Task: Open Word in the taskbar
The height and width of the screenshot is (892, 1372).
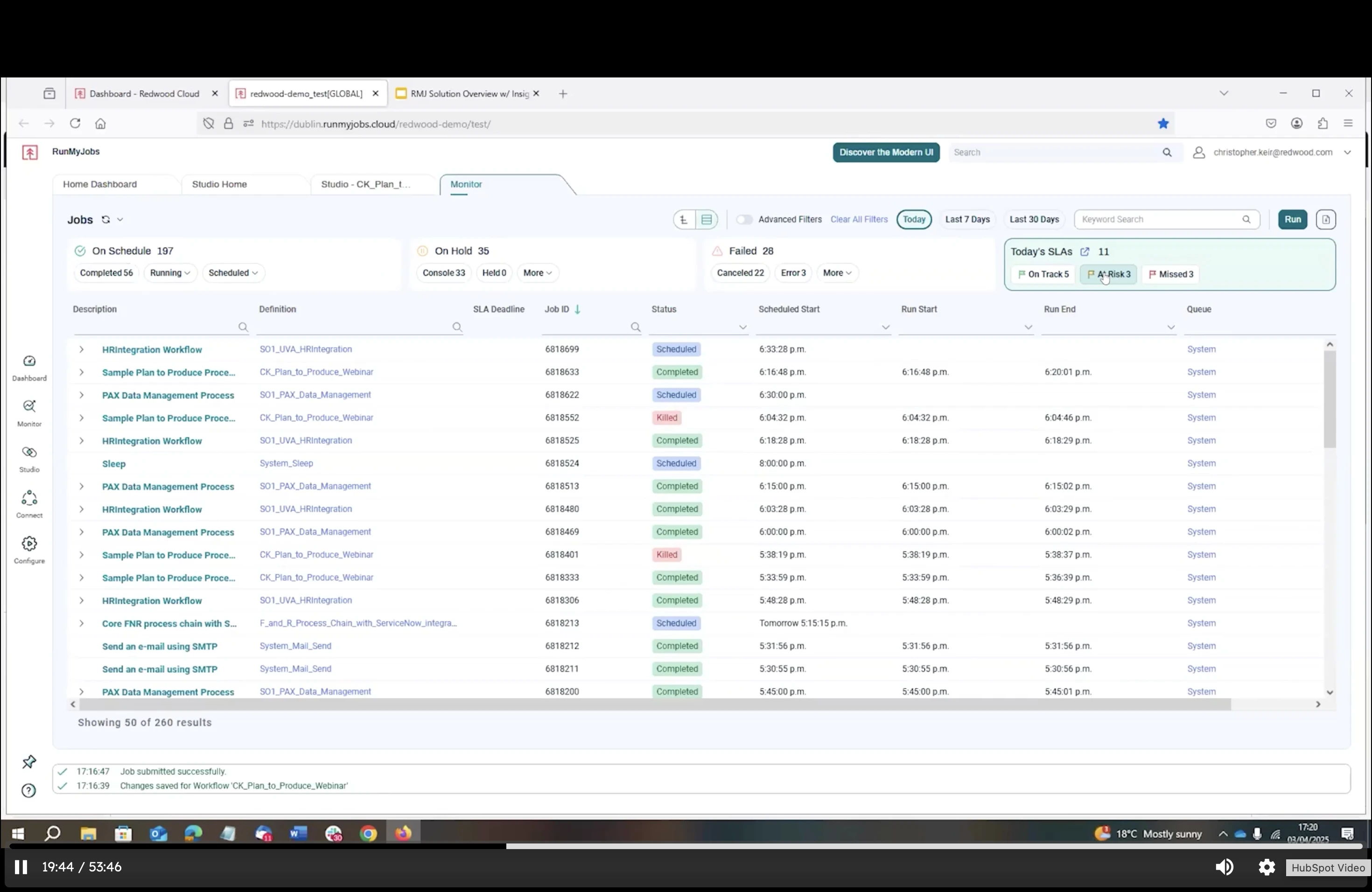Action: 299,833
